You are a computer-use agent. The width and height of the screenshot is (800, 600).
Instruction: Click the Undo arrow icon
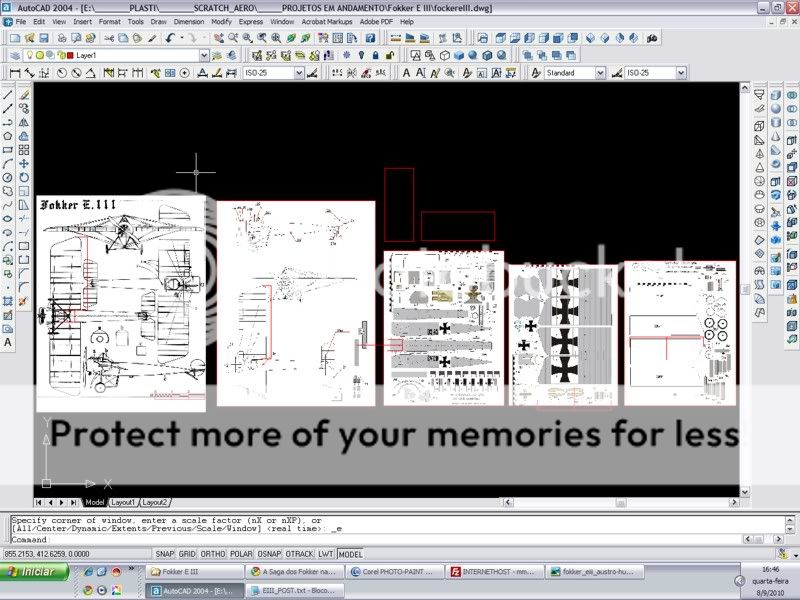click(x=171, y=38)
